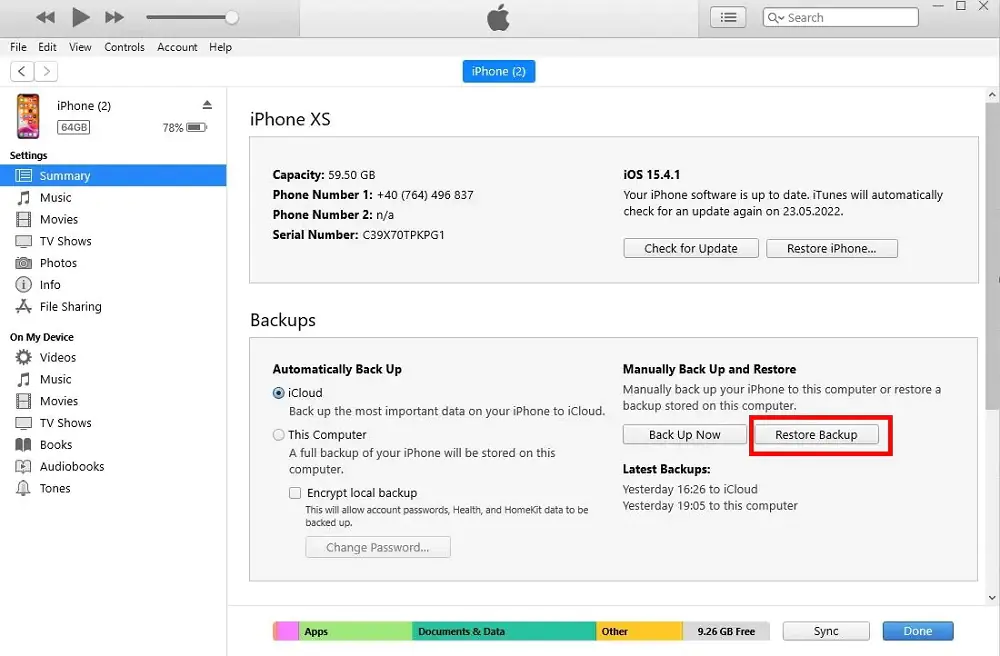1000x656 pixels.
Task: Open the Help menu
Action: [x=221, y=47]
